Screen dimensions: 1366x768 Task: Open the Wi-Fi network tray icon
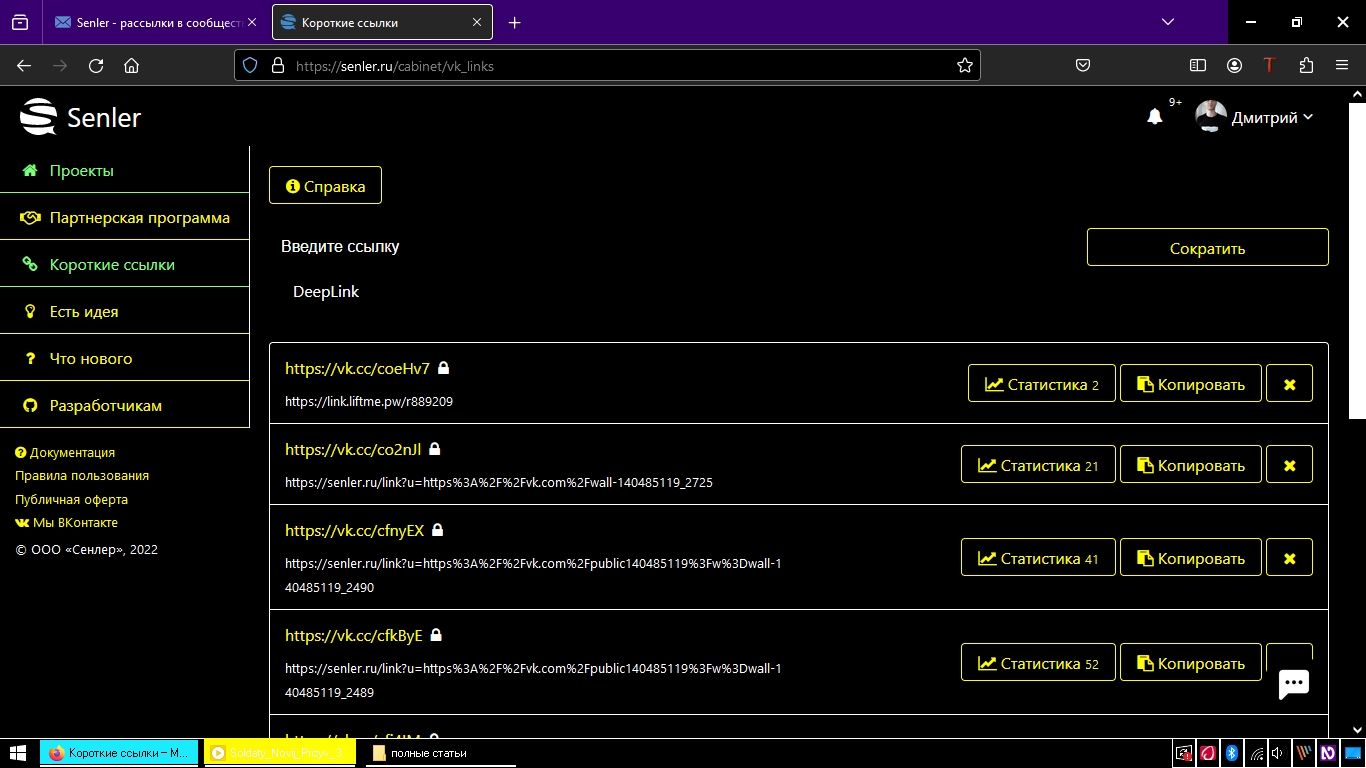point(1255,753)
